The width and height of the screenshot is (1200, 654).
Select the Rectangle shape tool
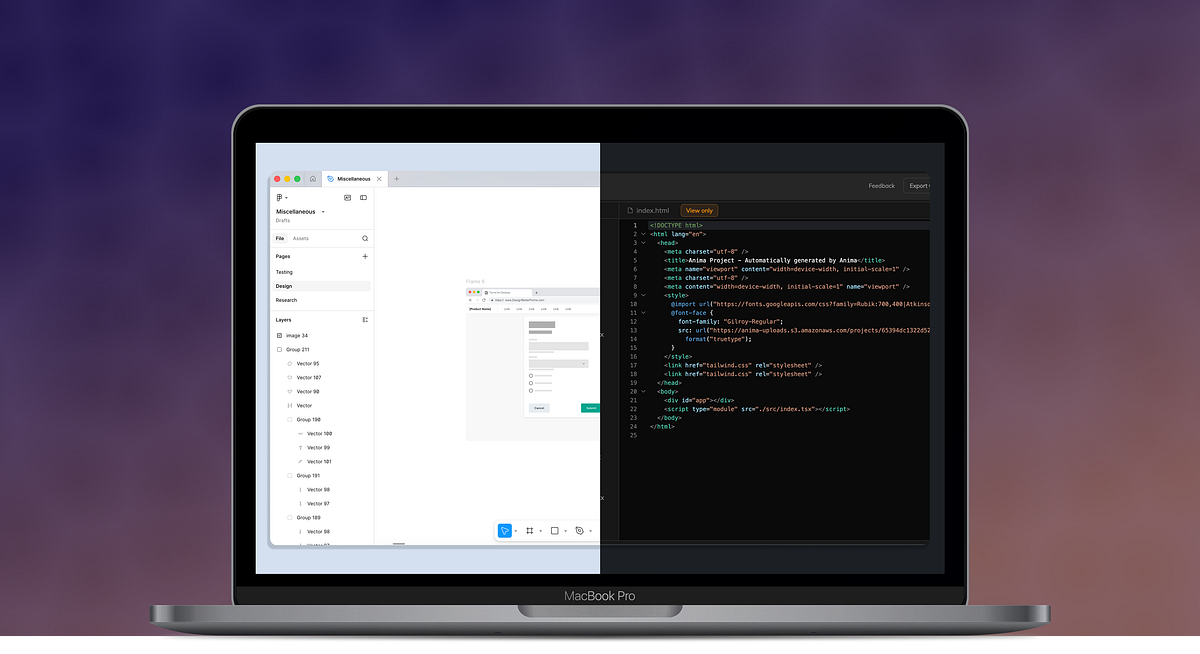pyautogui.click(x=555, y=531)
